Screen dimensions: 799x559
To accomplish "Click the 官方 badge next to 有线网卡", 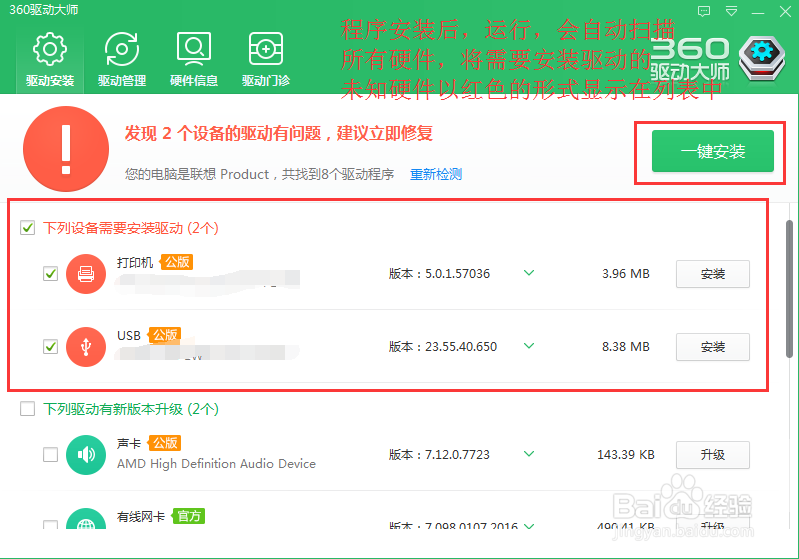I will click(x=189, y=516).
